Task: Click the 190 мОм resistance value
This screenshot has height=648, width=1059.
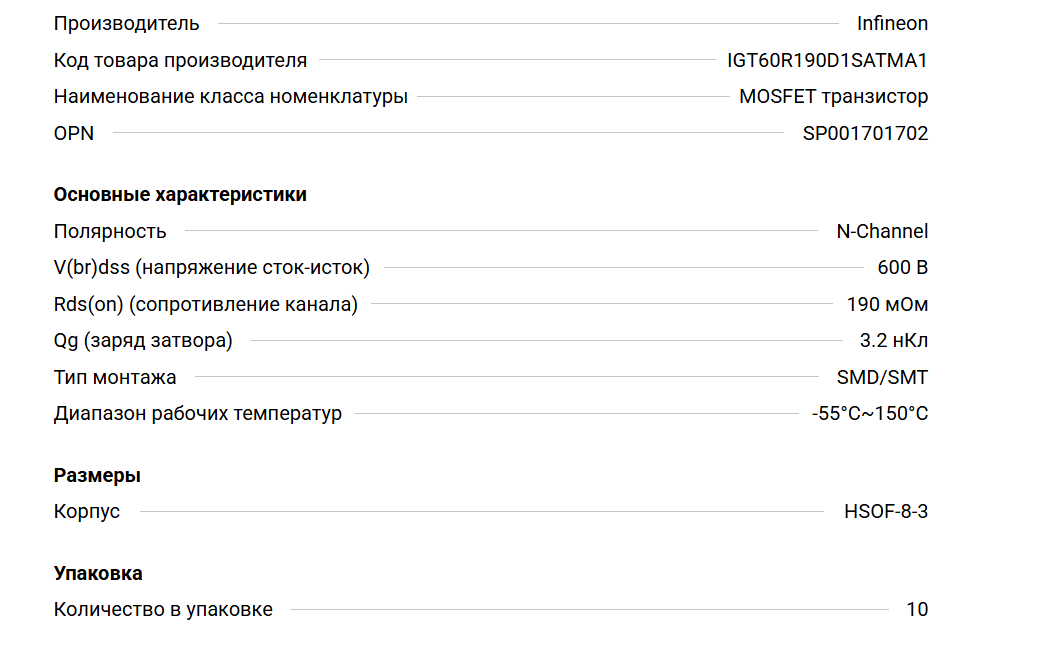Action: click(886, 305)
